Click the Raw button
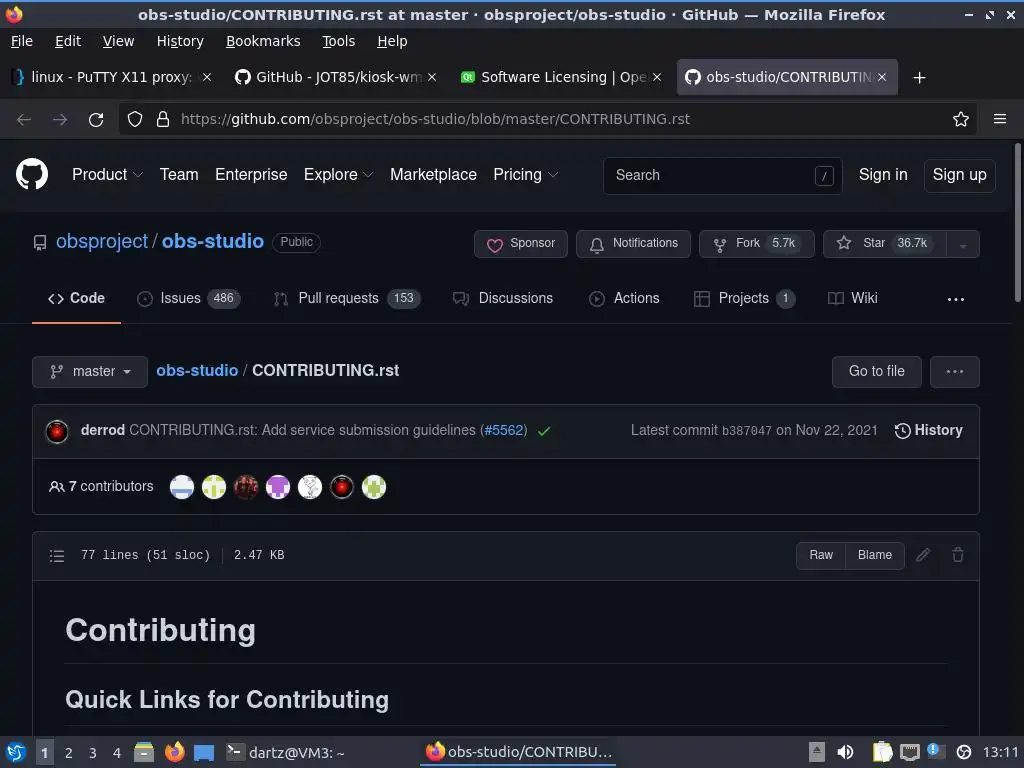The width and height of the screenshot is (1024, 768). click(x=821, y=555)
